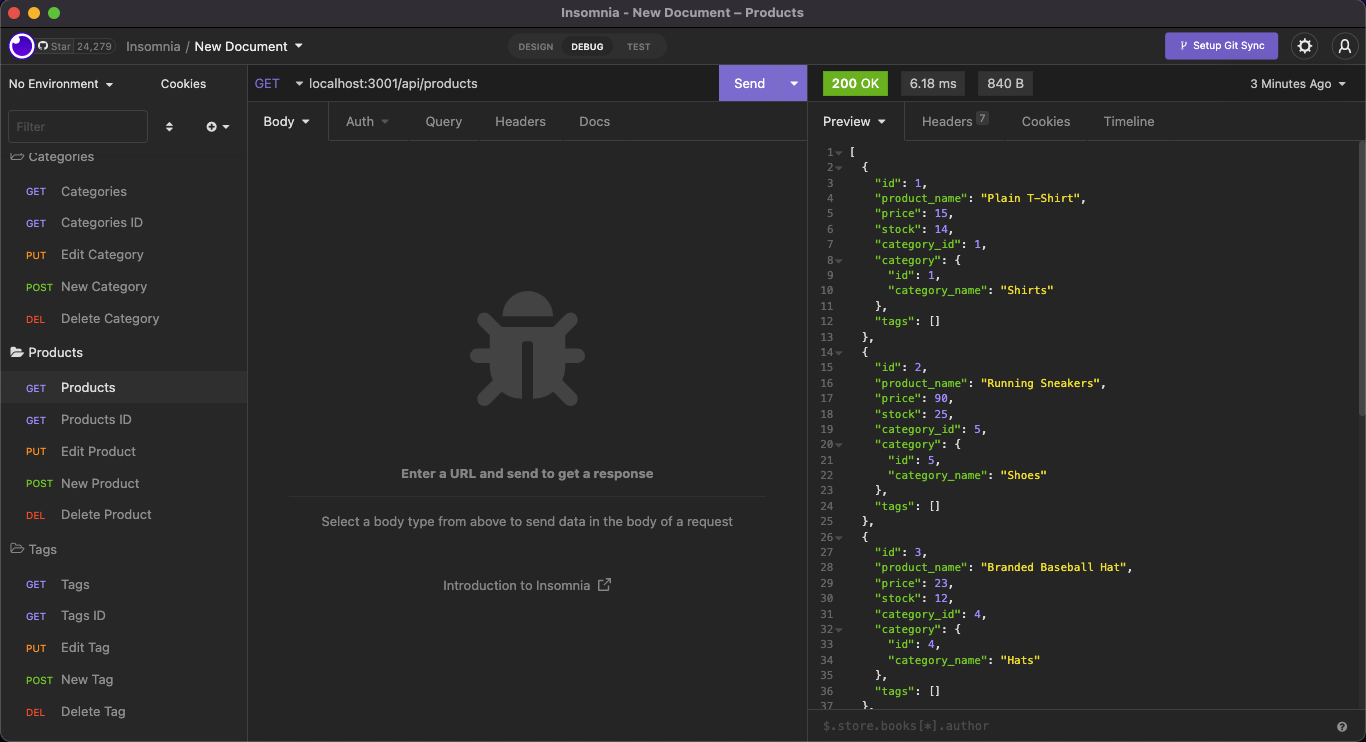The image size is (1366, 742).
Task: Select the GET Categories request
Action: tap(124, 192)
